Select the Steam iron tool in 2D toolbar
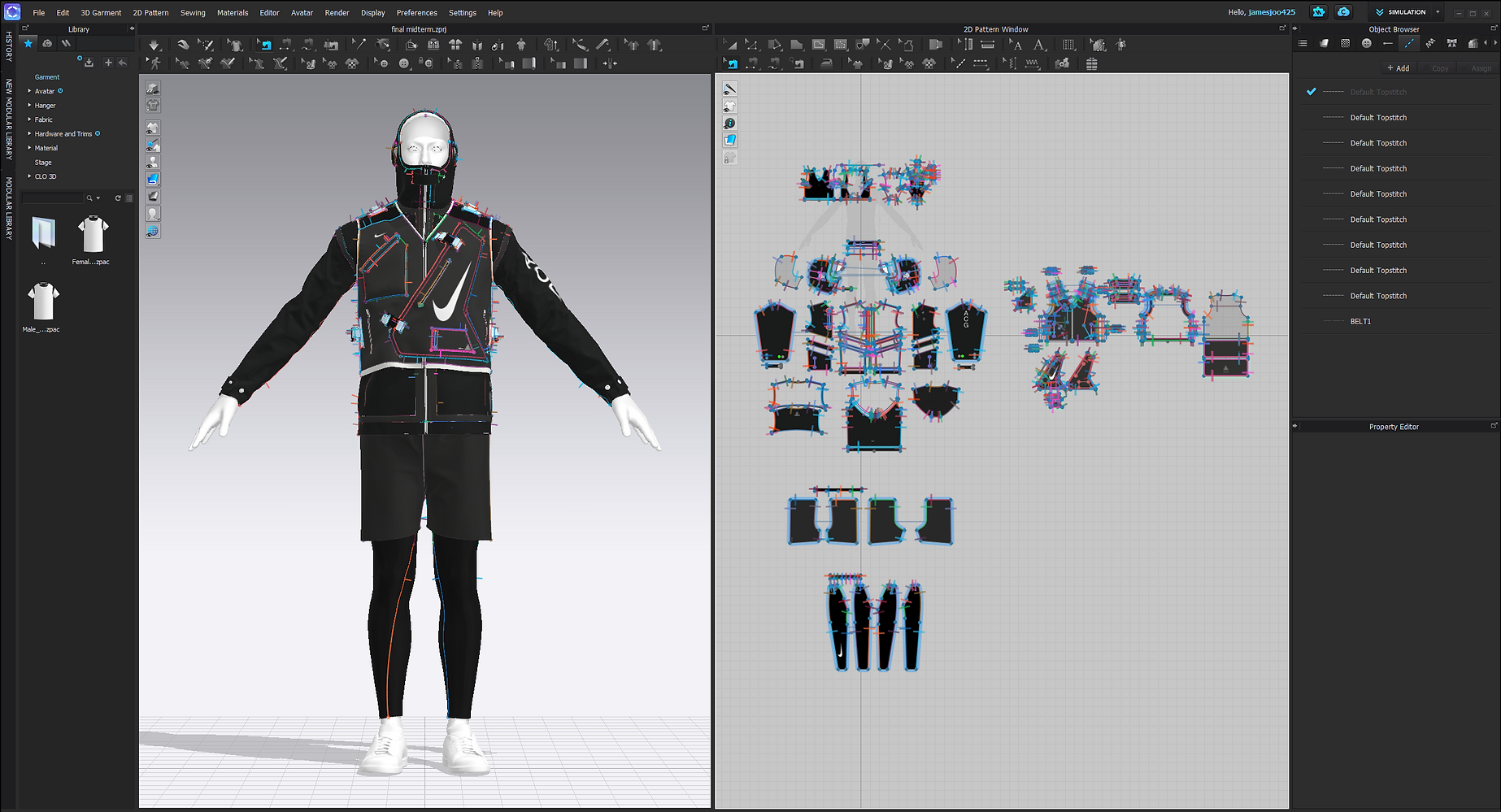Image resolution: width=1501 pixels, height=812 pixels. [826, 63]
